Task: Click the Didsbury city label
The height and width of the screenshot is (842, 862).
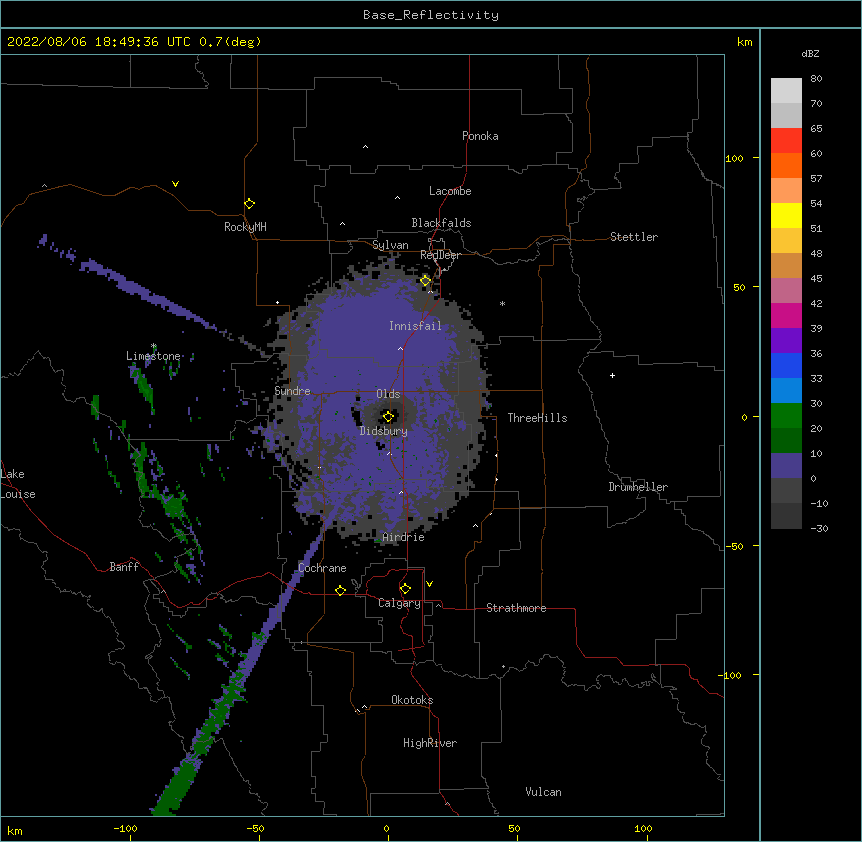Action: click(383, 431)
